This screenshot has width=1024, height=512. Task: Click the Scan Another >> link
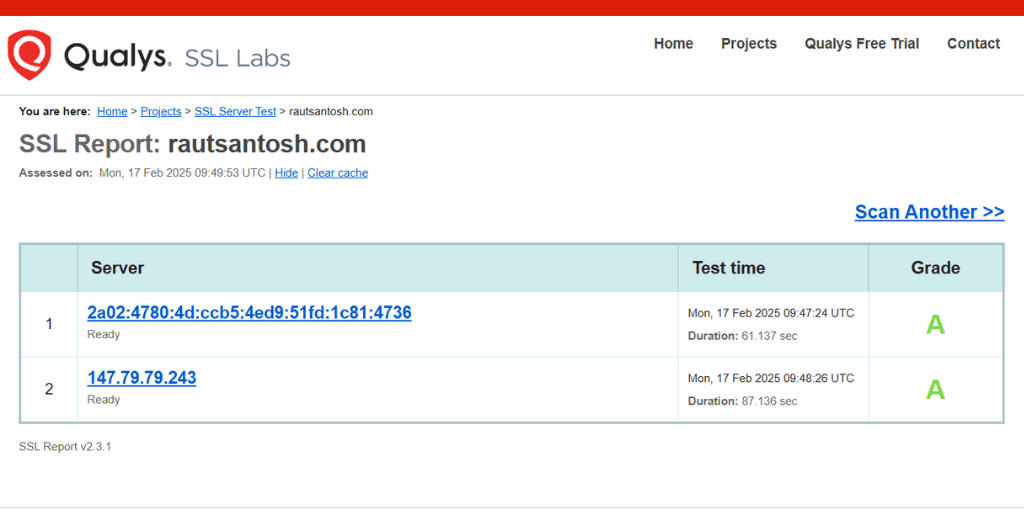(929, 212)
